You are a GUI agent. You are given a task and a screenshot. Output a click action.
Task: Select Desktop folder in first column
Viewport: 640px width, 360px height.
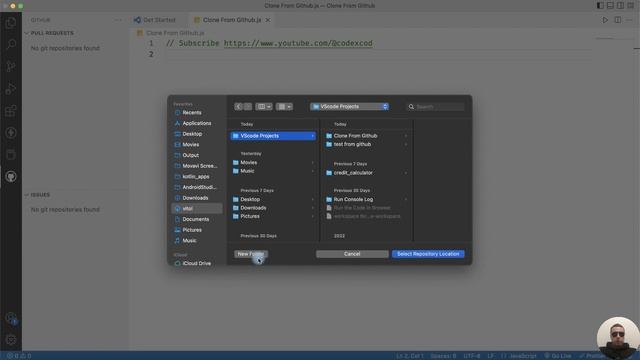tap(273, 199)
